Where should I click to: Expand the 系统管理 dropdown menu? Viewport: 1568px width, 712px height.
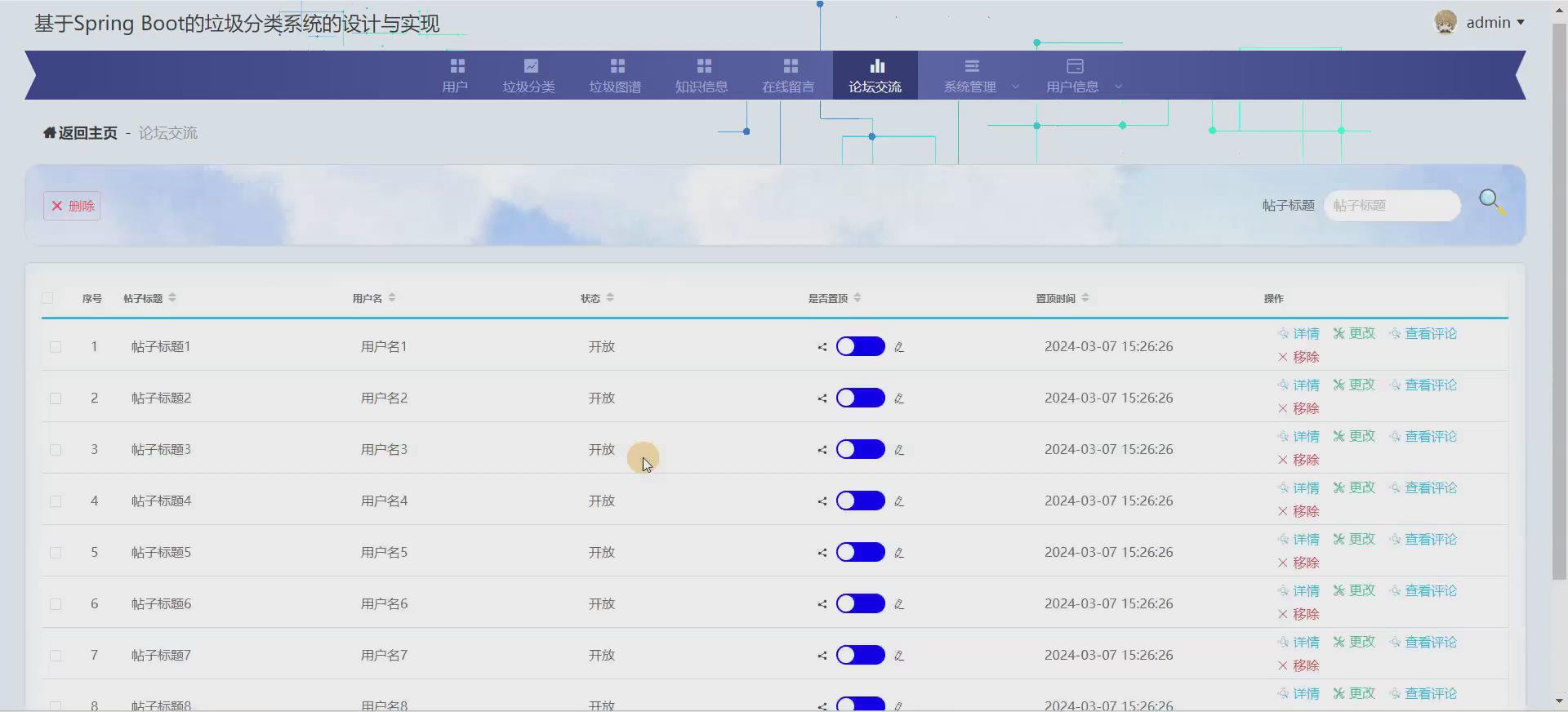point(980,75)
